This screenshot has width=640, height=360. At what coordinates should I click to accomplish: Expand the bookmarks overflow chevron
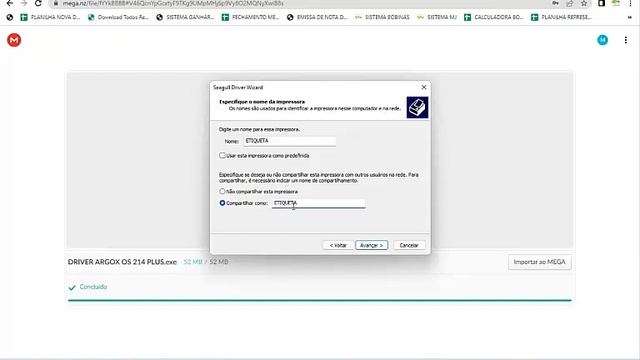click(629, 17)
